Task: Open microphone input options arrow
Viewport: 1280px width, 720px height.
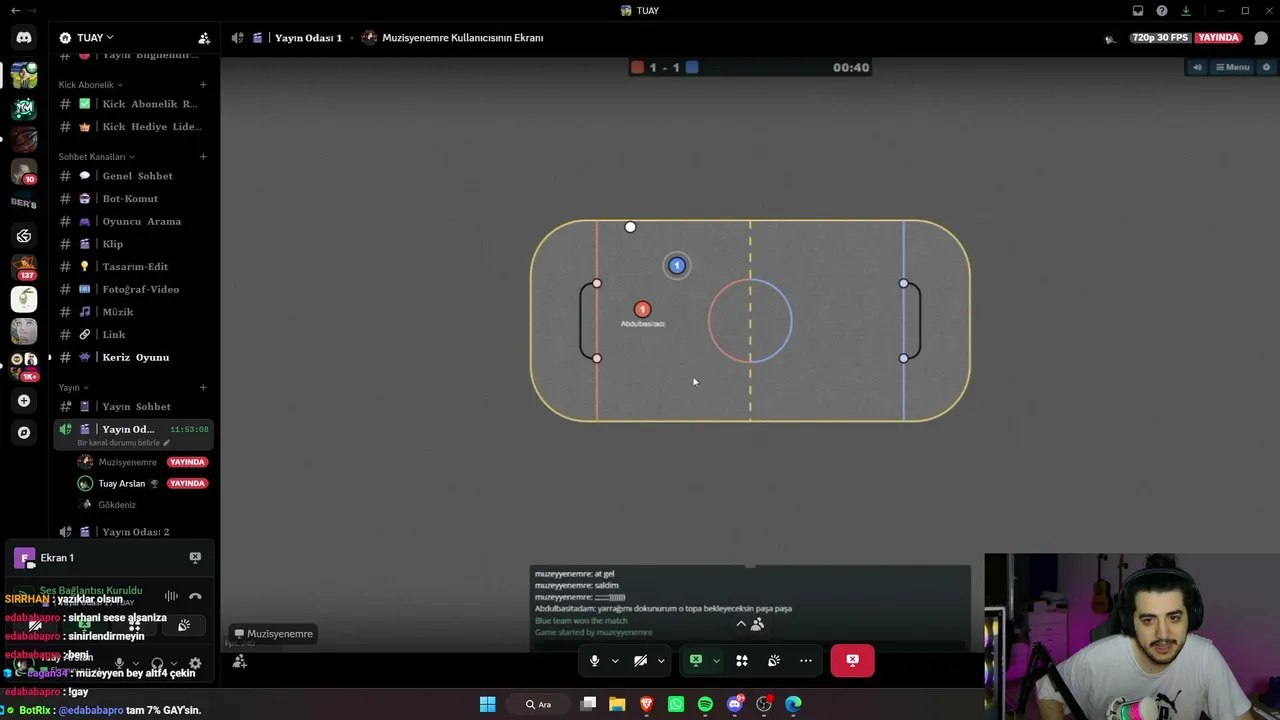Action: point(614,660)
